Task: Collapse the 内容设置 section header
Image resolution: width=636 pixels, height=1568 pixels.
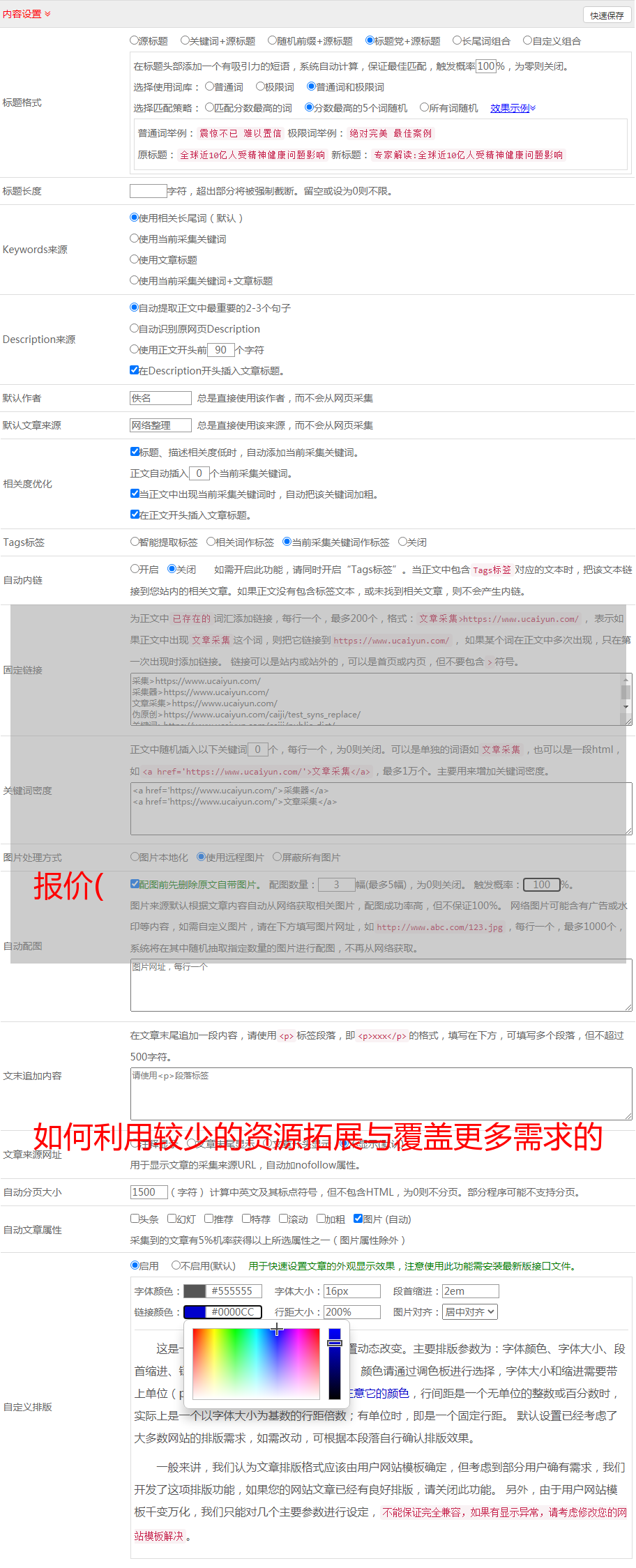Action: click(x=26, y=14)
